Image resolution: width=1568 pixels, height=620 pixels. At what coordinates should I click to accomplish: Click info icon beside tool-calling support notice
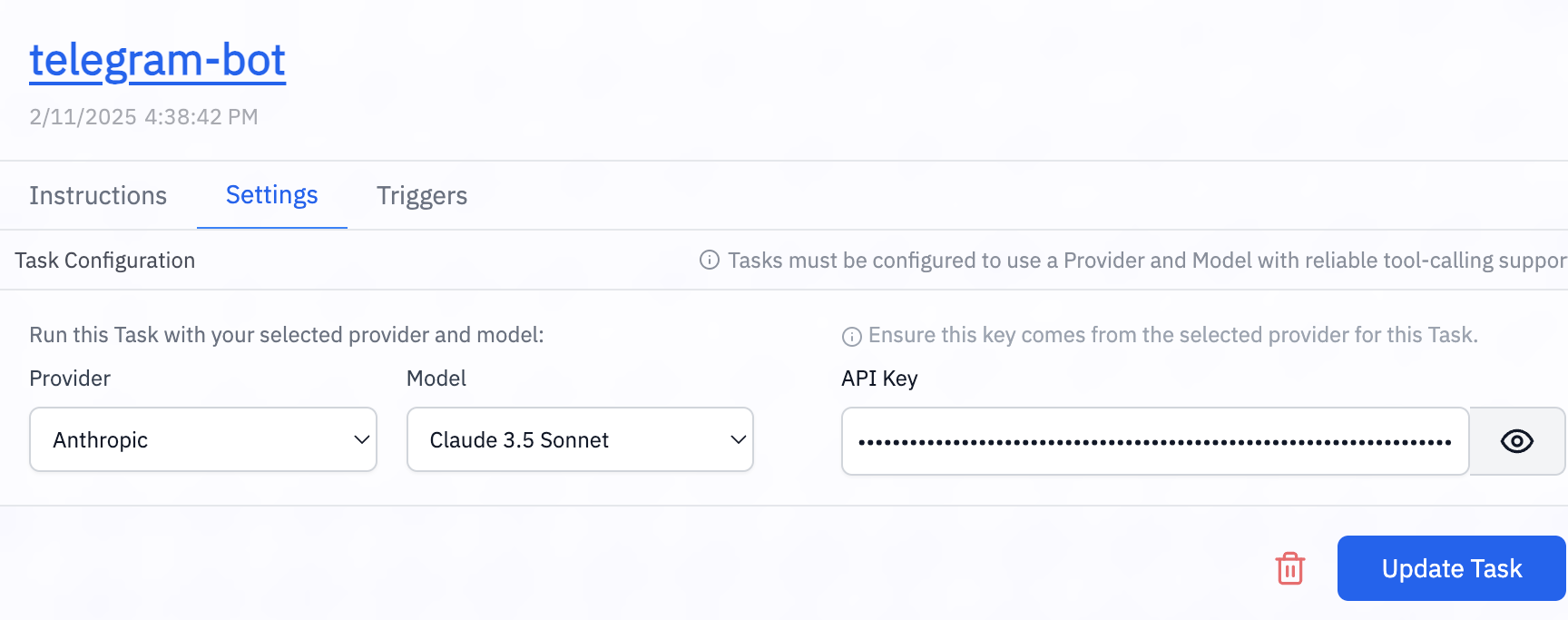click(710, 261)
